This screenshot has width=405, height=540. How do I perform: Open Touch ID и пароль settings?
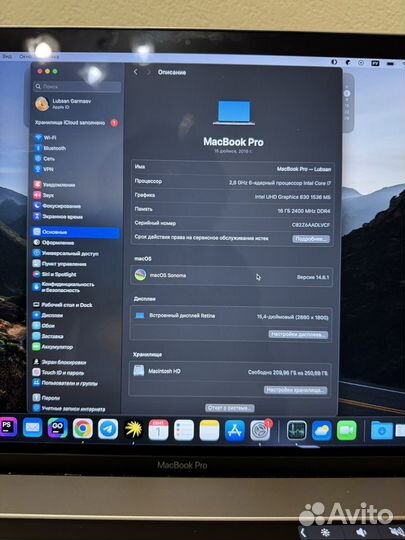(58, 372)
